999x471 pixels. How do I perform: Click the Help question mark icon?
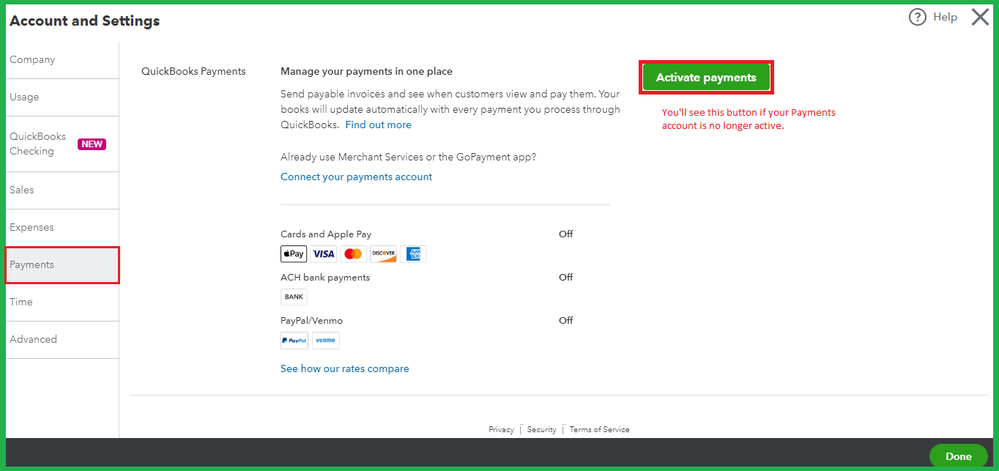point(917,18)
